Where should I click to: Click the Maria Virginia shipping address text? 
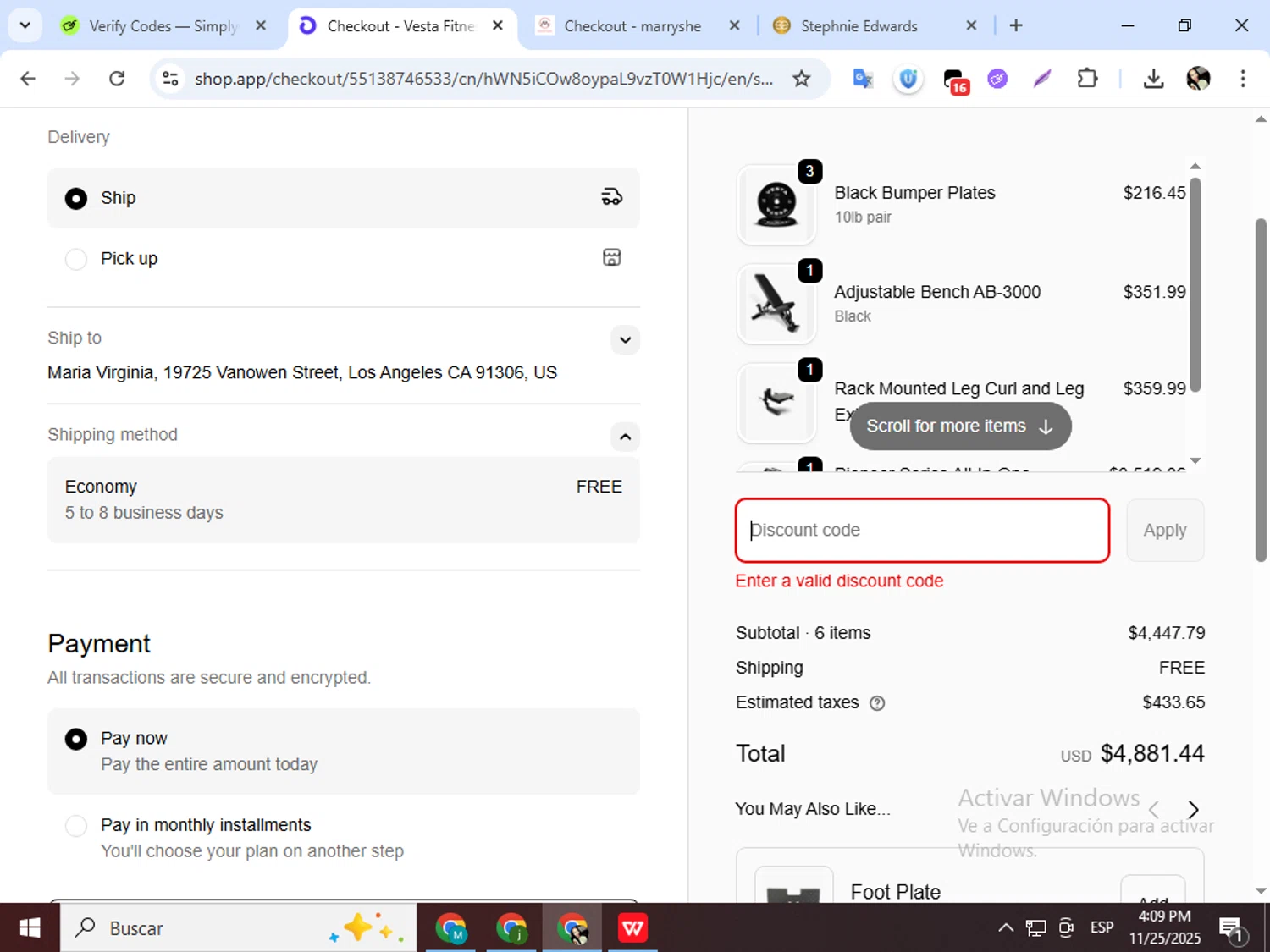[302, 372]
